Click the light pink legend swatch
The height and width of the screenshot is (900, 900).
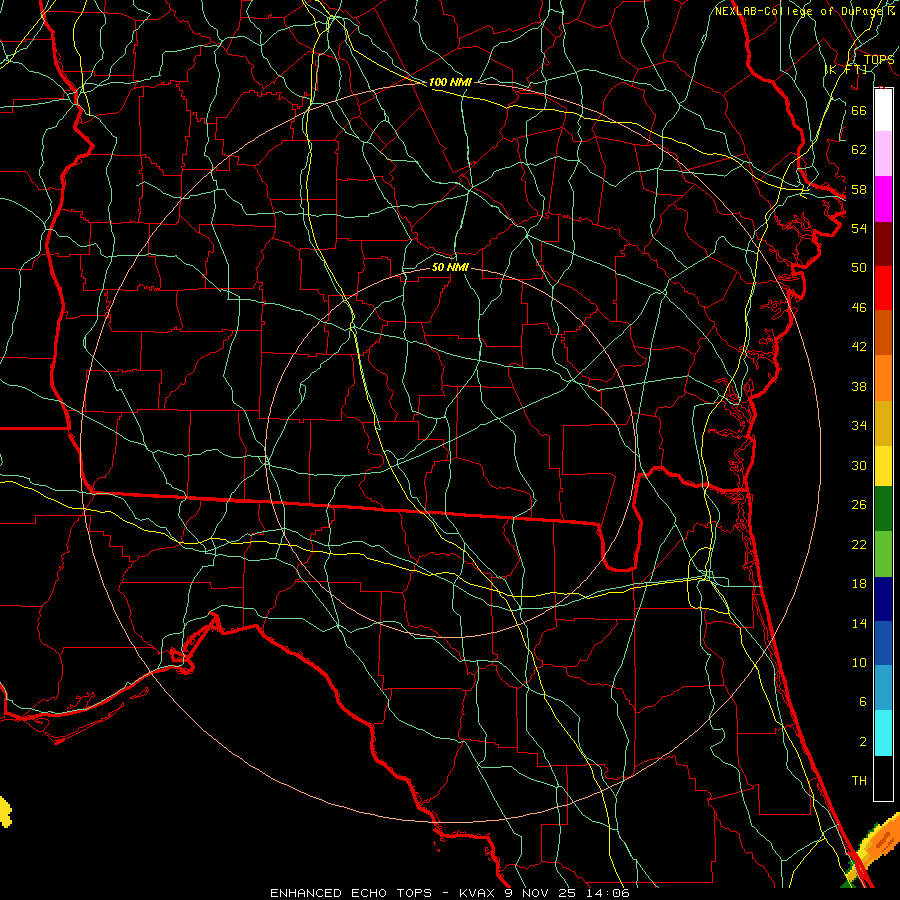tap(883, 153)
